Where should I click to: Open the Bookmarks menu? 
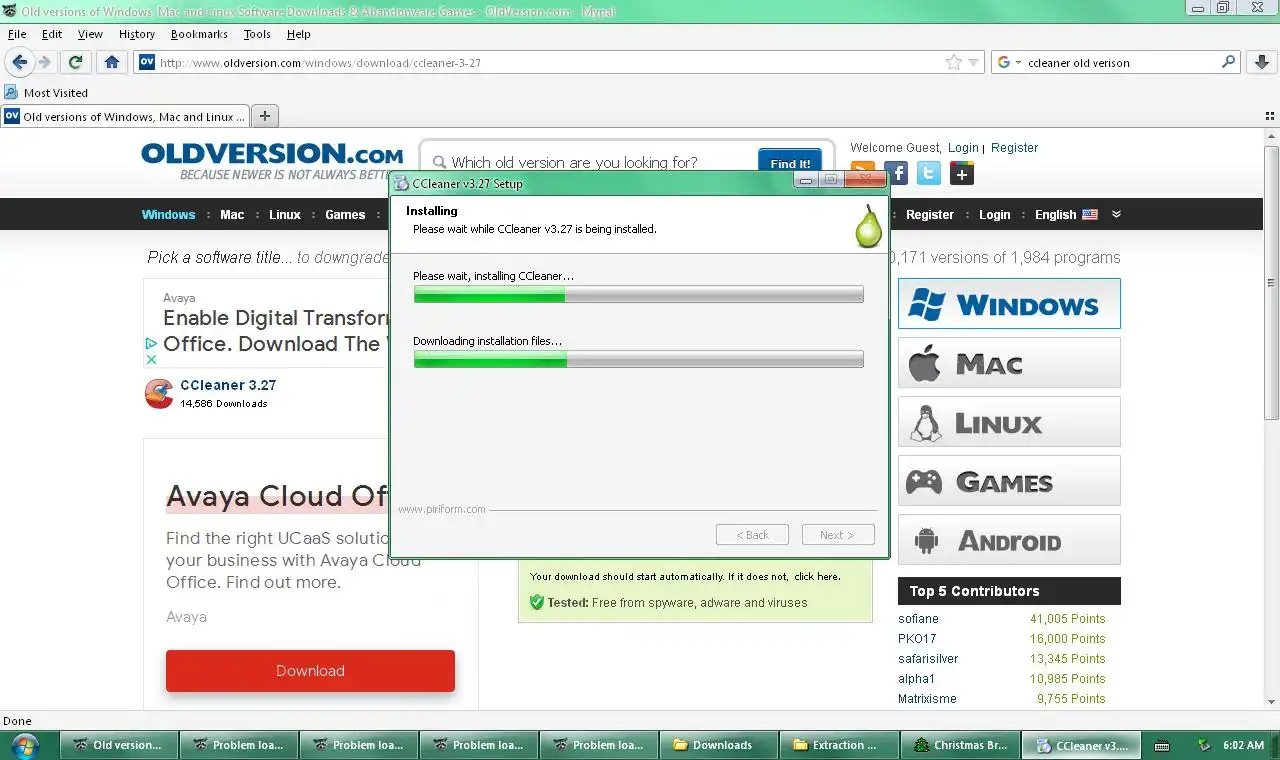[199, 34]
